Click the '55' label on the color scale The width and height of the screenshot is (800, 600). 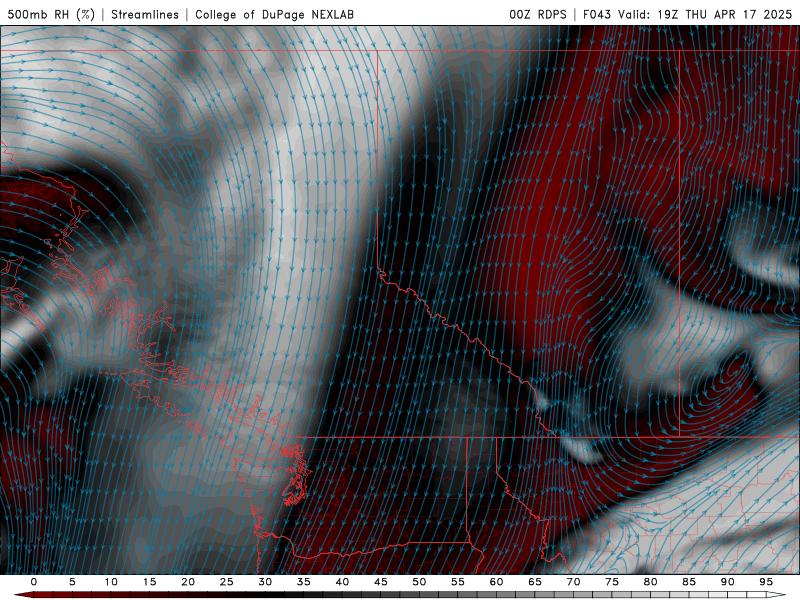(x=458, y=582)
